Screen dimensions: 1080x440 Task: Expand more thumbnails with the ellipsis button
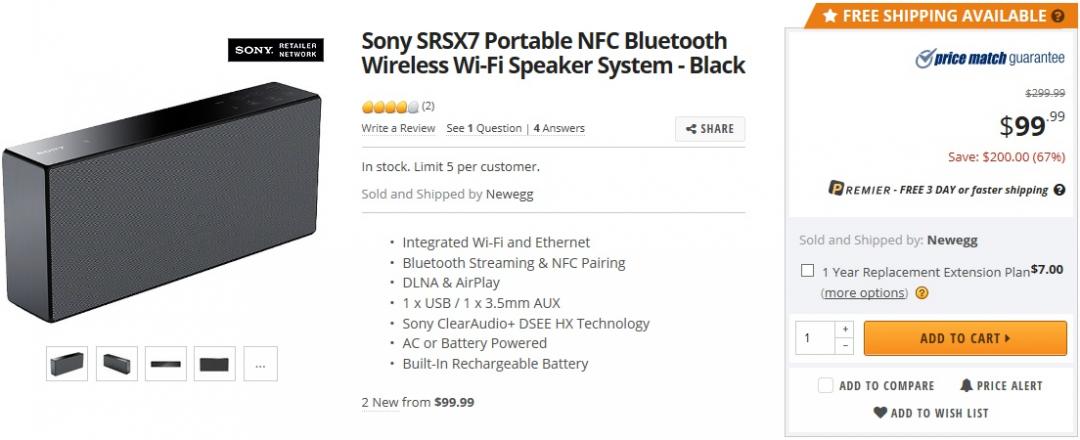[x=260, y=364]
